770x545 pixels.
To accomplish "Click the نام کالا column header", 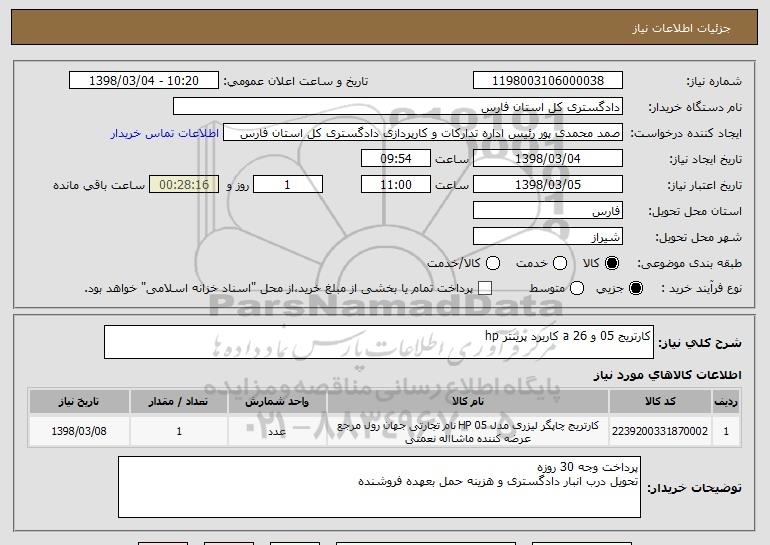I will click(468, 402).
